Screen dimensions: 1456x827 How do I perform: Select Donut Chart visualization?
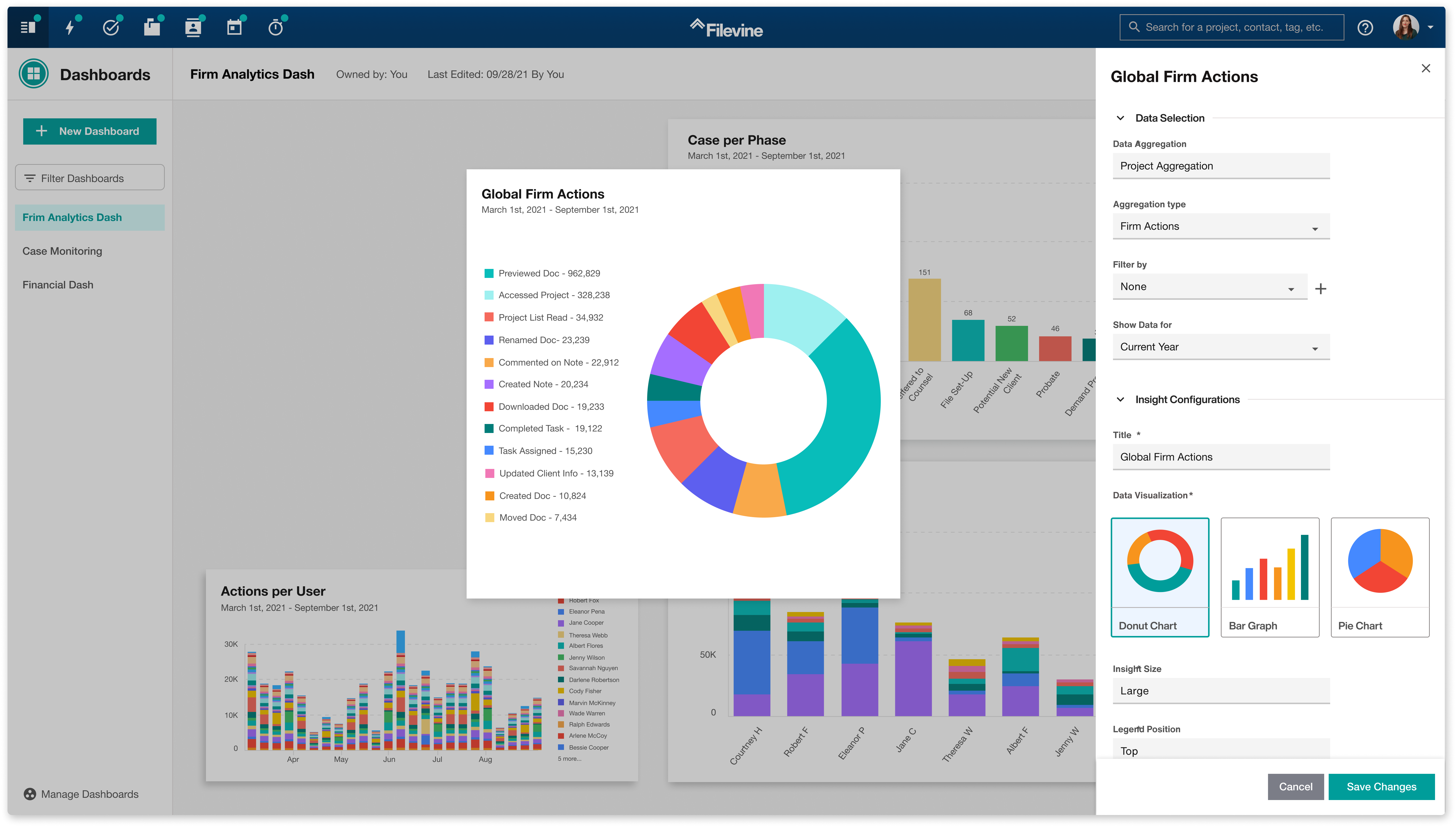pyautogui.click(x=1160, y=577)
